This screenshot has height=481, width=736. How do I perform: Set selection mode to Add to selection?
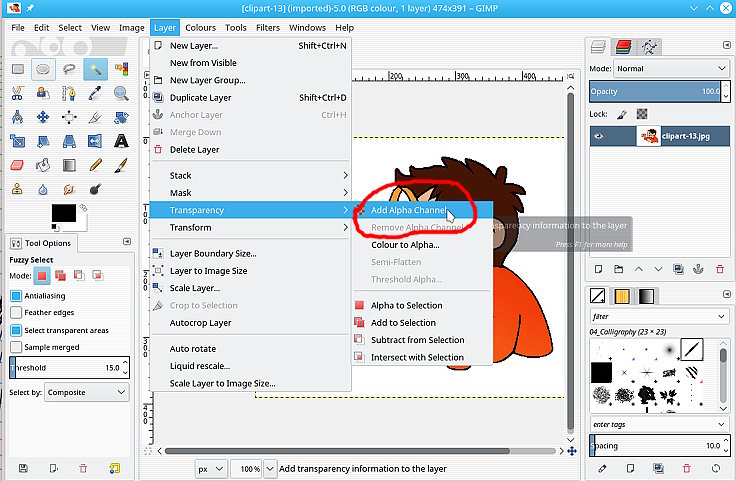coord(60,275)
